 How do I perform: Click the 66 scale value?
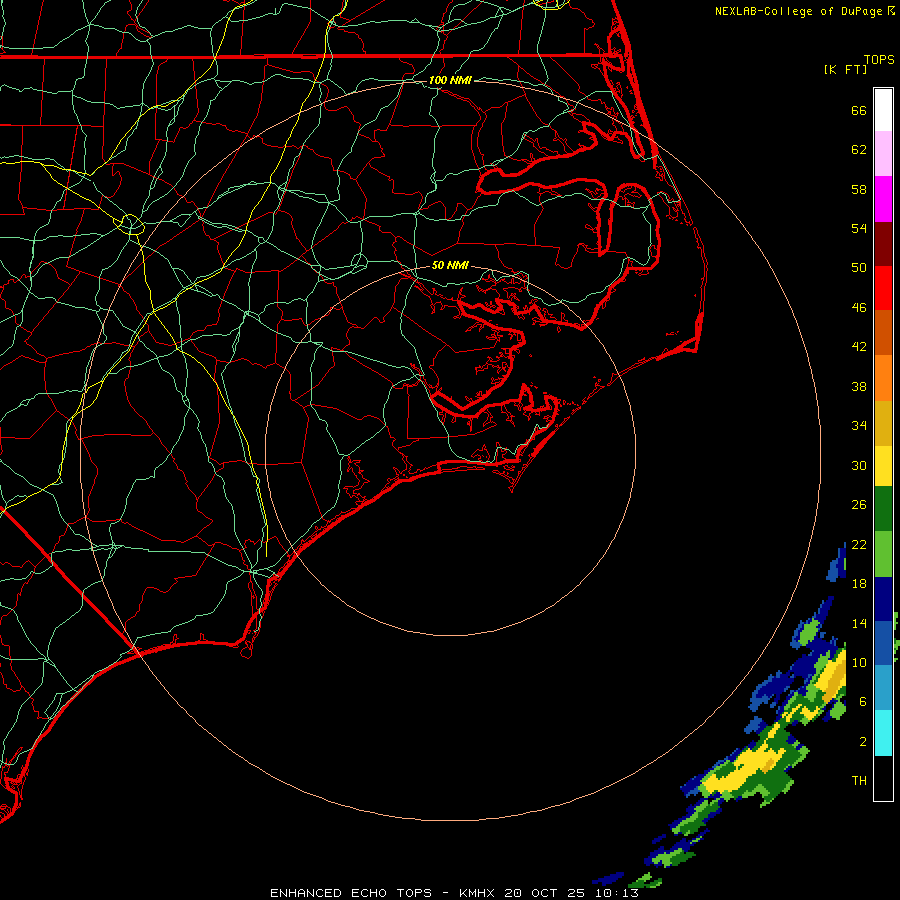pos(859,110)
